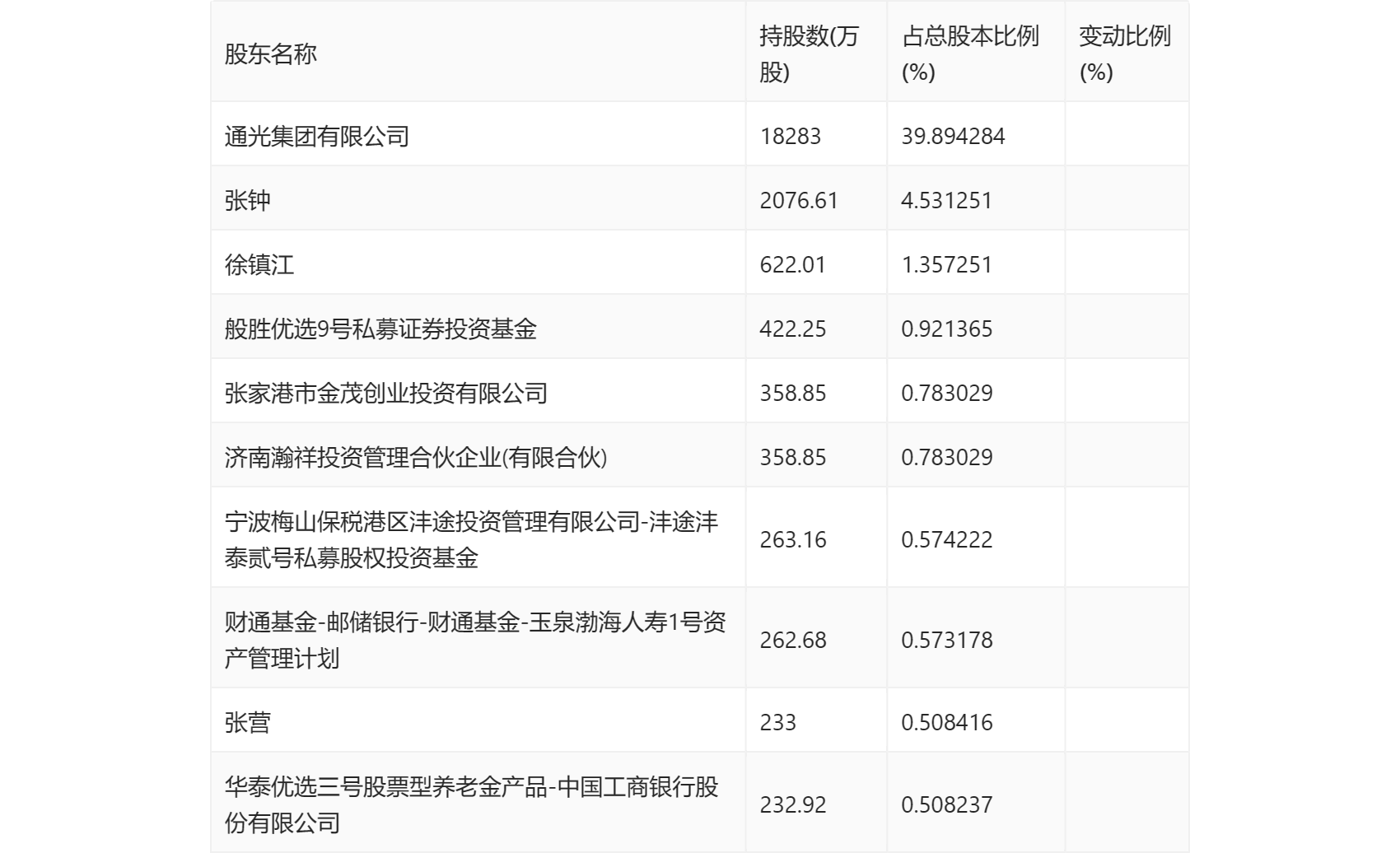1400x853 pixels.
Task: Click the holding value 233
Action: (778, 722)
